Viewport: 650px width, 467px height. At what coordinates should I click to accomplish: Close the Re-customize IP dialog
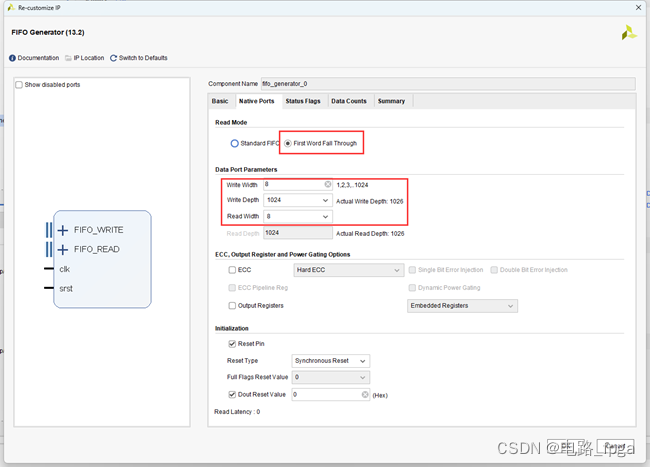638,7
